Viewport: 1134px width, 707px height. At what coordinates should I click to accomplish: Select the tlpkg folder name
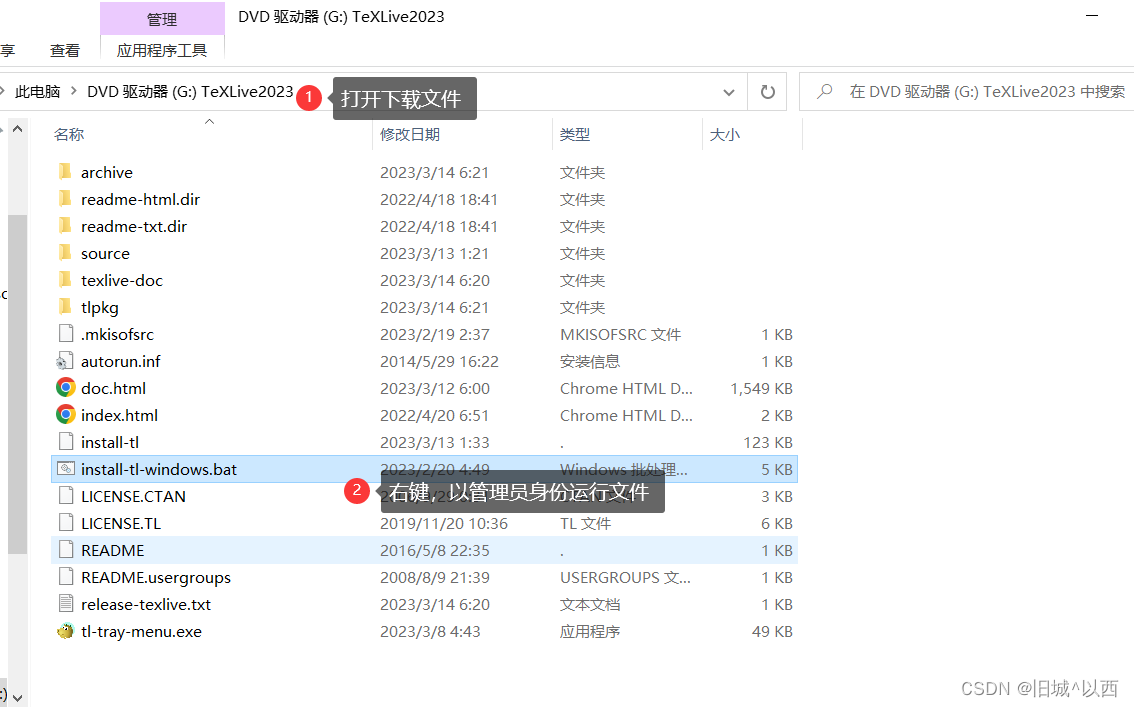coord(100,307)
